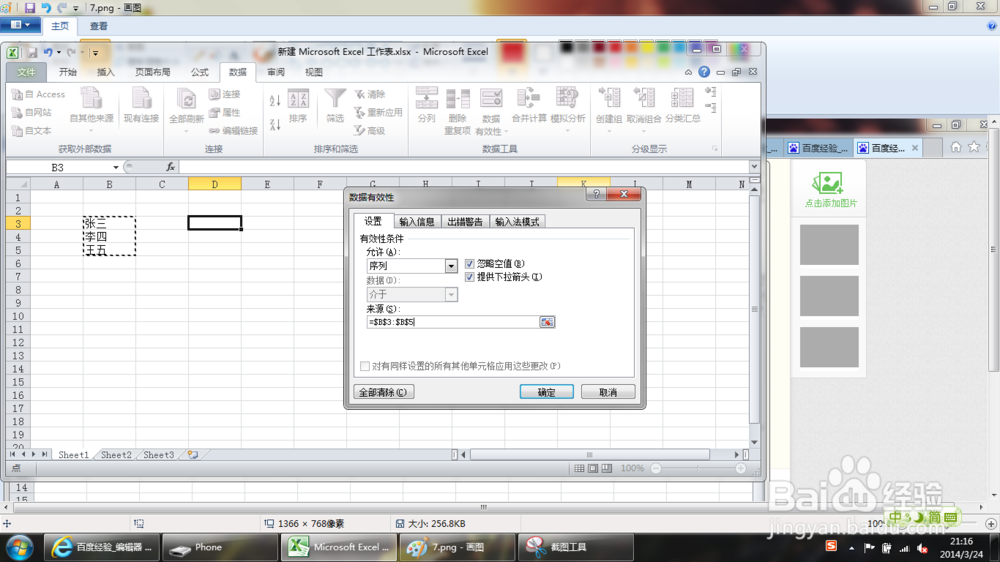Click the Windows Start button
The width and height of the screenshot is (1000, 562).
pyautogui.click(x=19, y=547)
